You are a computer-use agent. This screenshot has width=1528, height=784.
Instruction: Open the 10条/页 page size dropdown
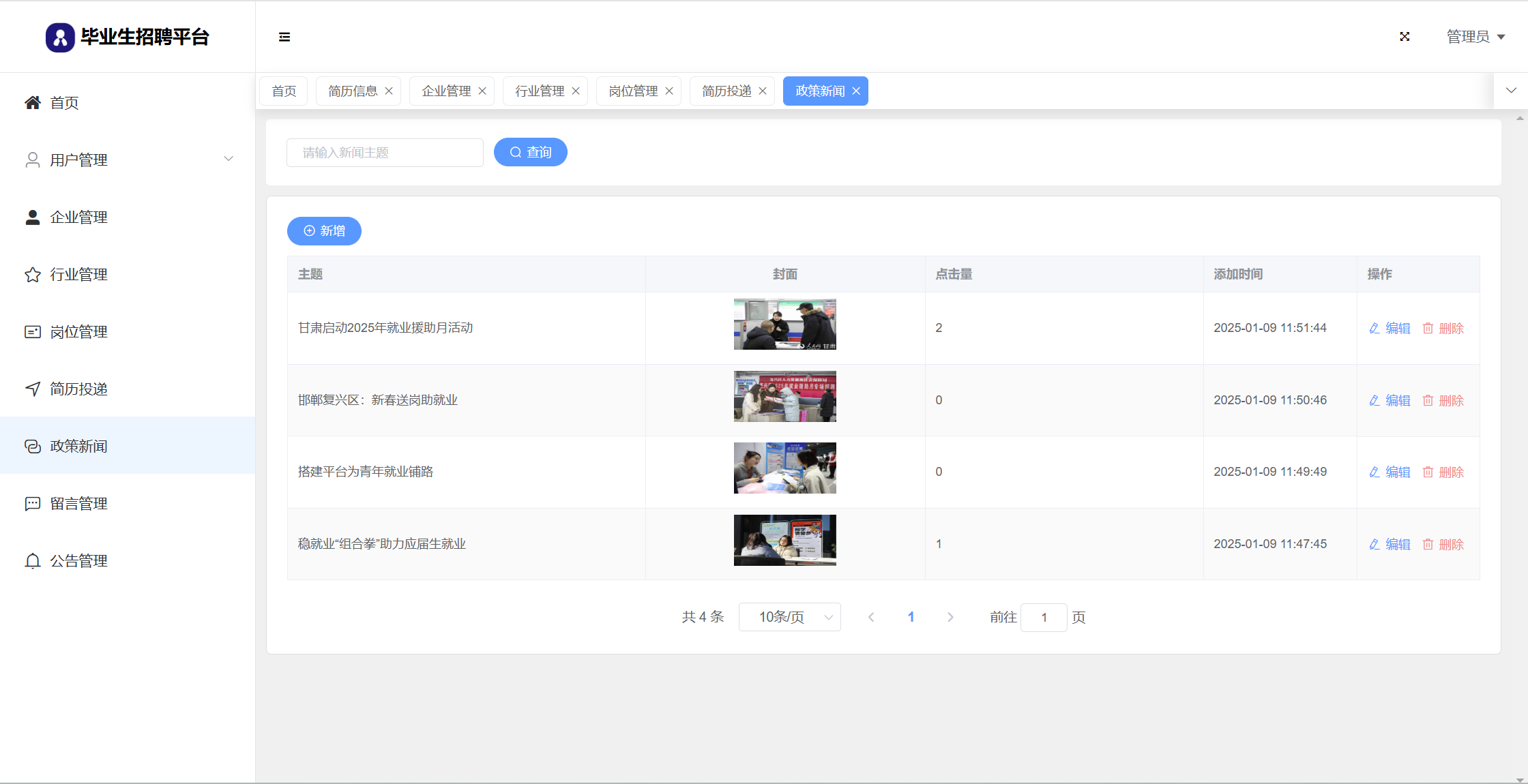[x=789, y=617]
